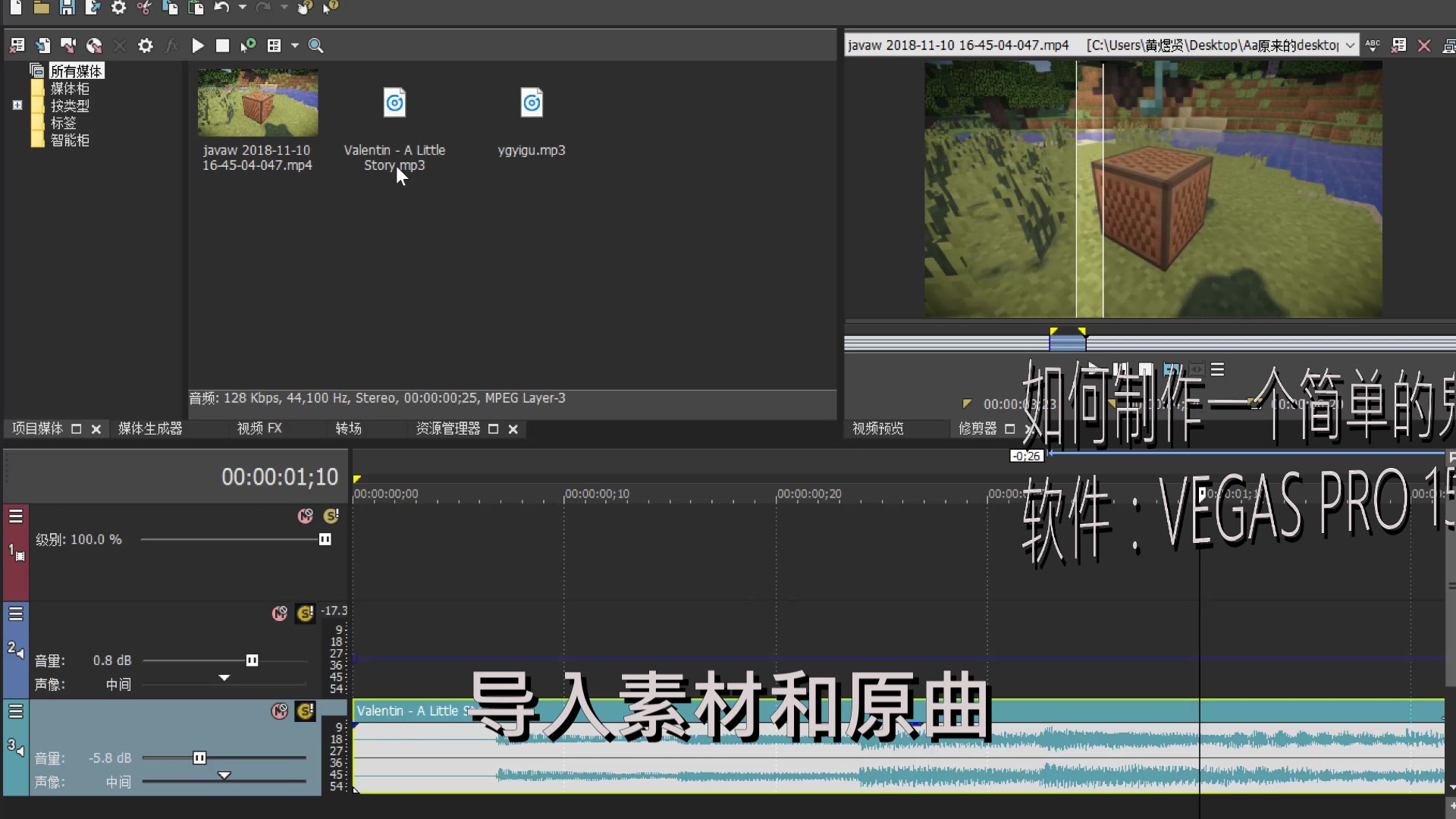Adjust track 2 volume slider at 0.8 dB

click(x=253, y=661)
